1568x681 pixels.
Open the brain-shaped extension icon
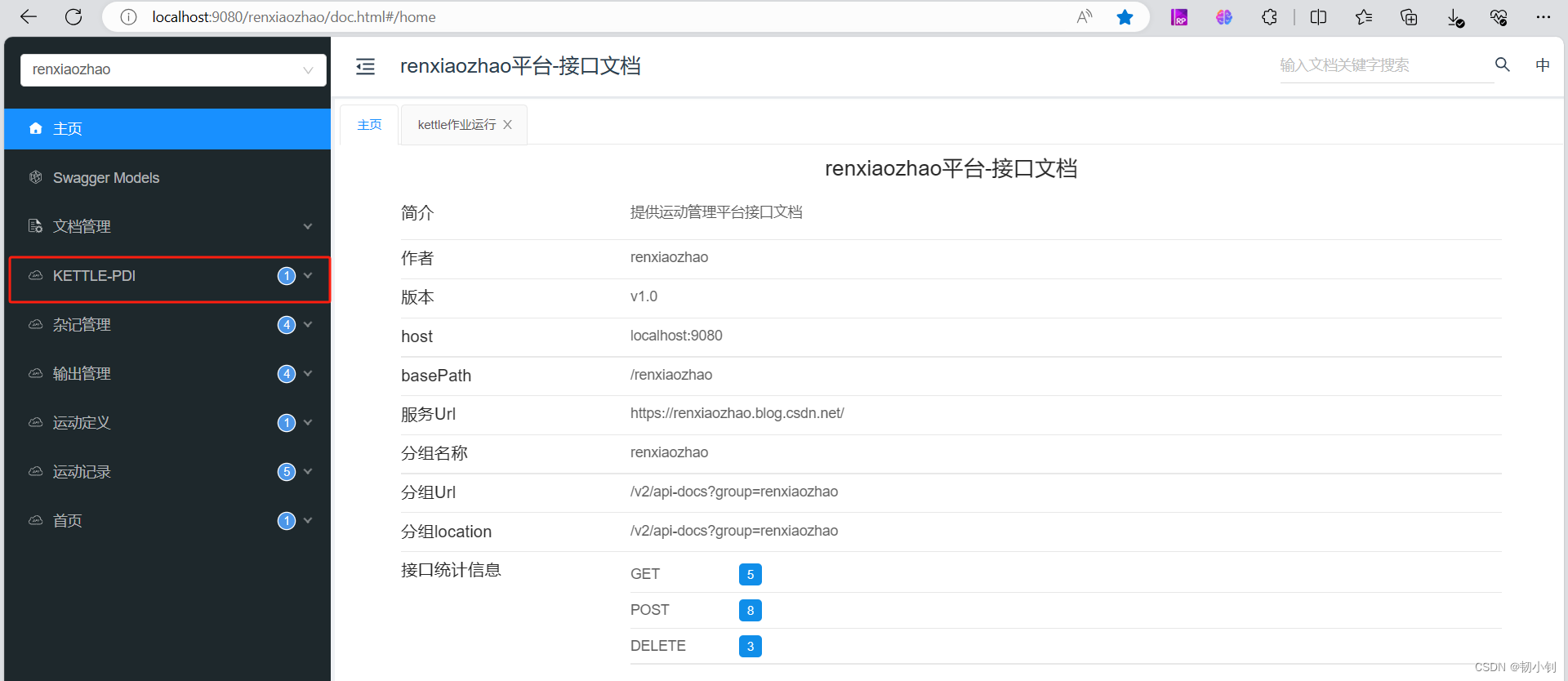(1223, 17)
